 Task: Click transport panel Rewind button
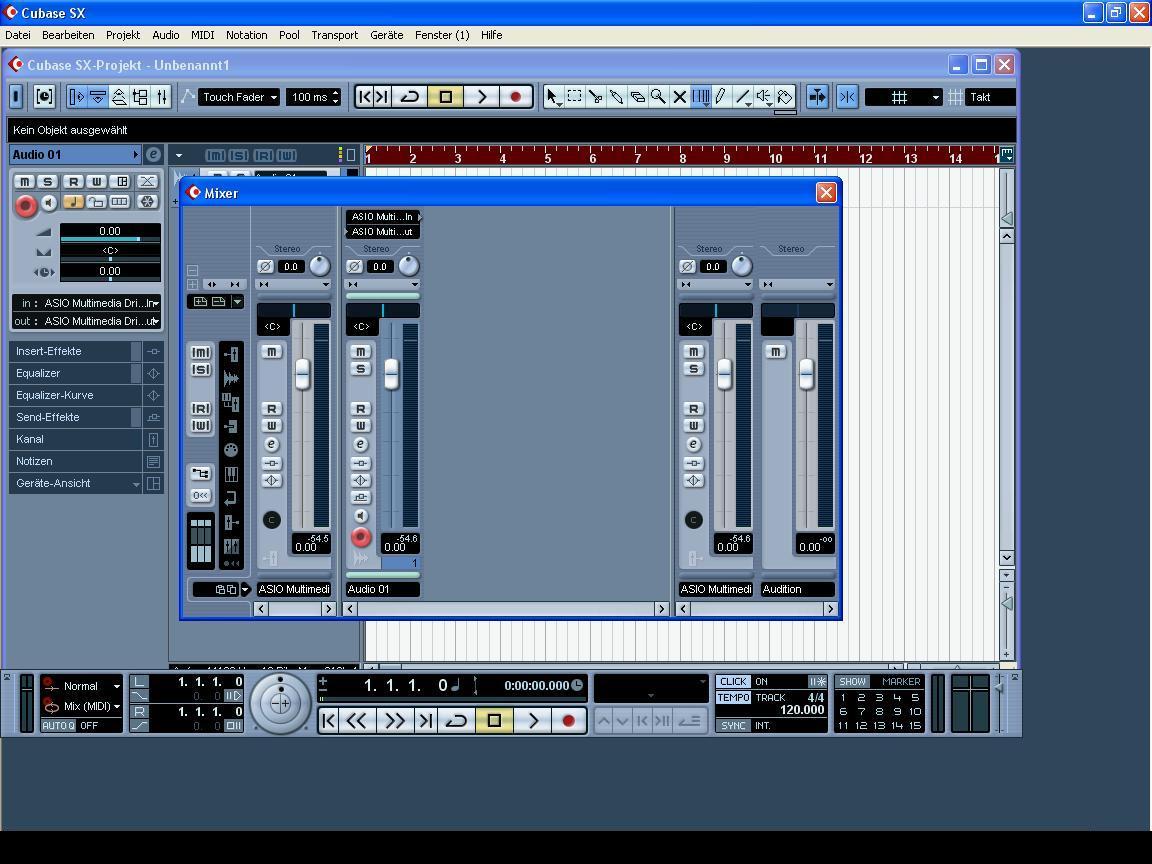point(357,721)
